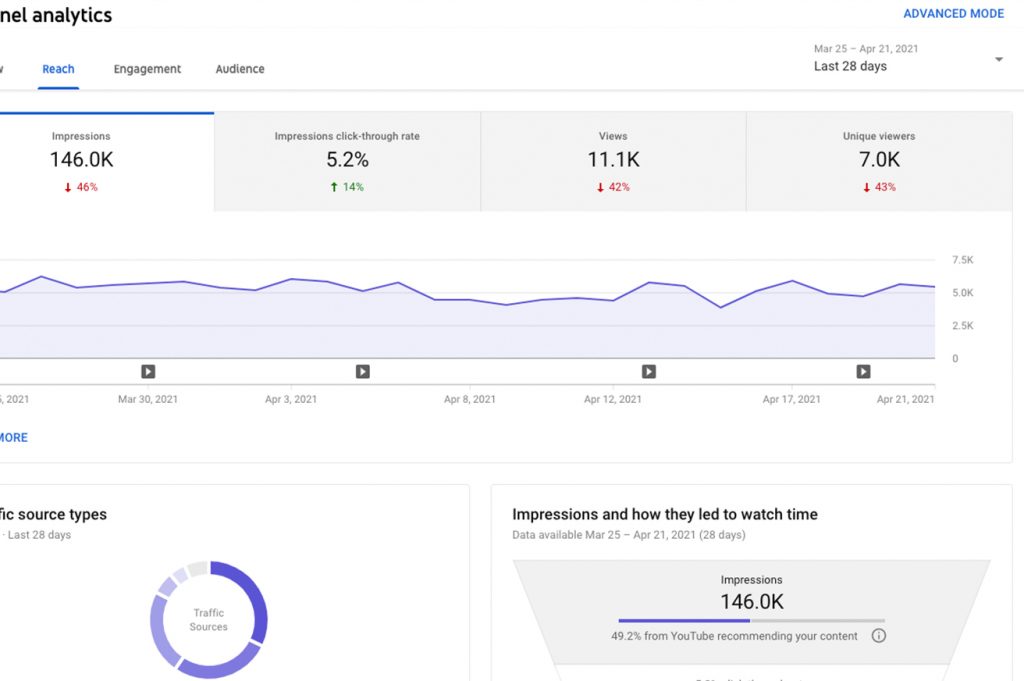Click the 2.5K y-axis label
The image size is (1024, 681).
pyautogui.click(x=963, y=325)
